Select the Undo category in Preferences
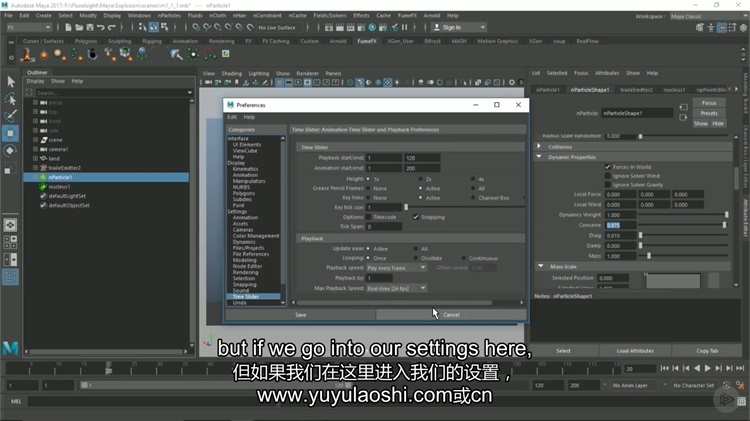 pyautogui.click(x=240, y=303)
